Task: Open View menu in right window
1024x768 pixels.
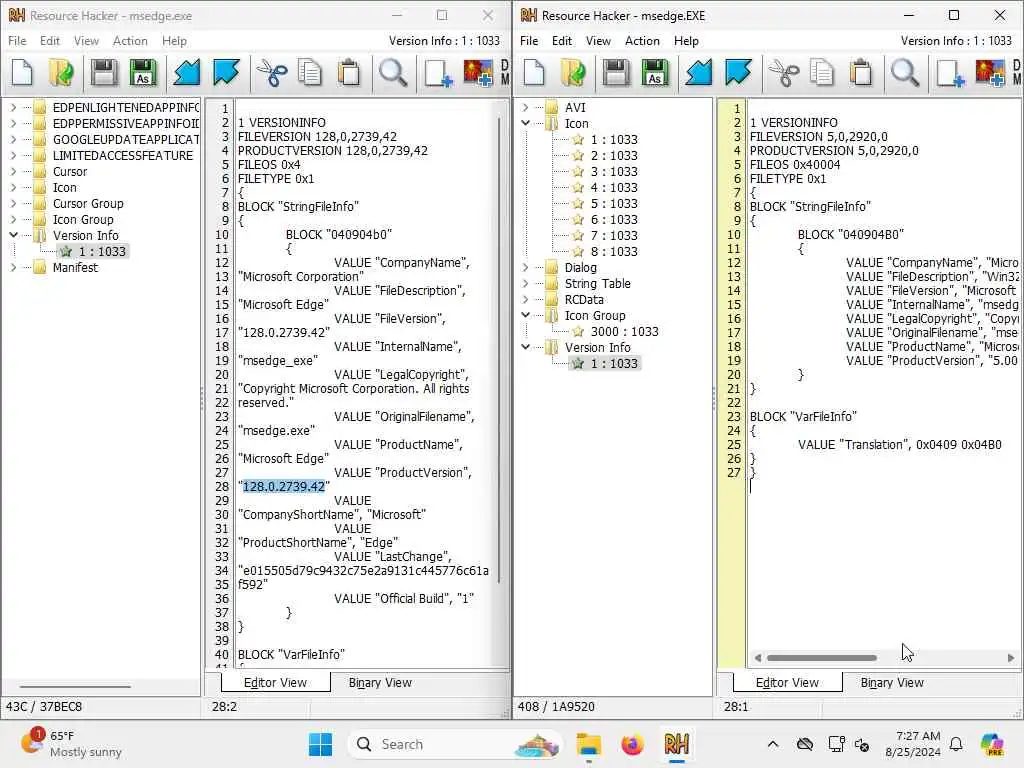Action: [598, 40]
